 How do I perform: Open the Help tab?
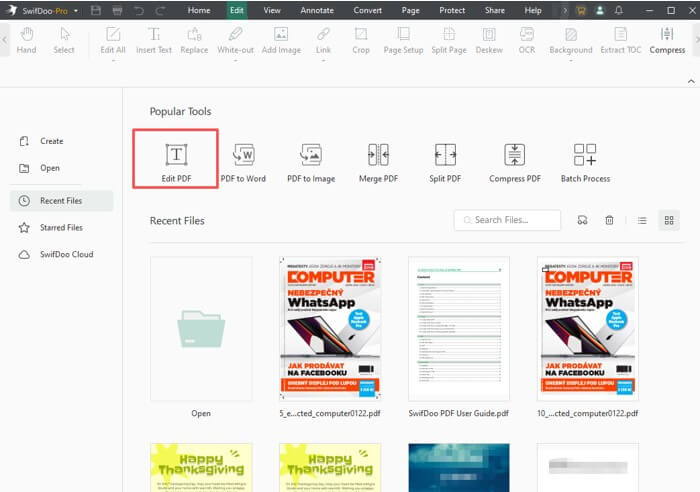(533, 10)
